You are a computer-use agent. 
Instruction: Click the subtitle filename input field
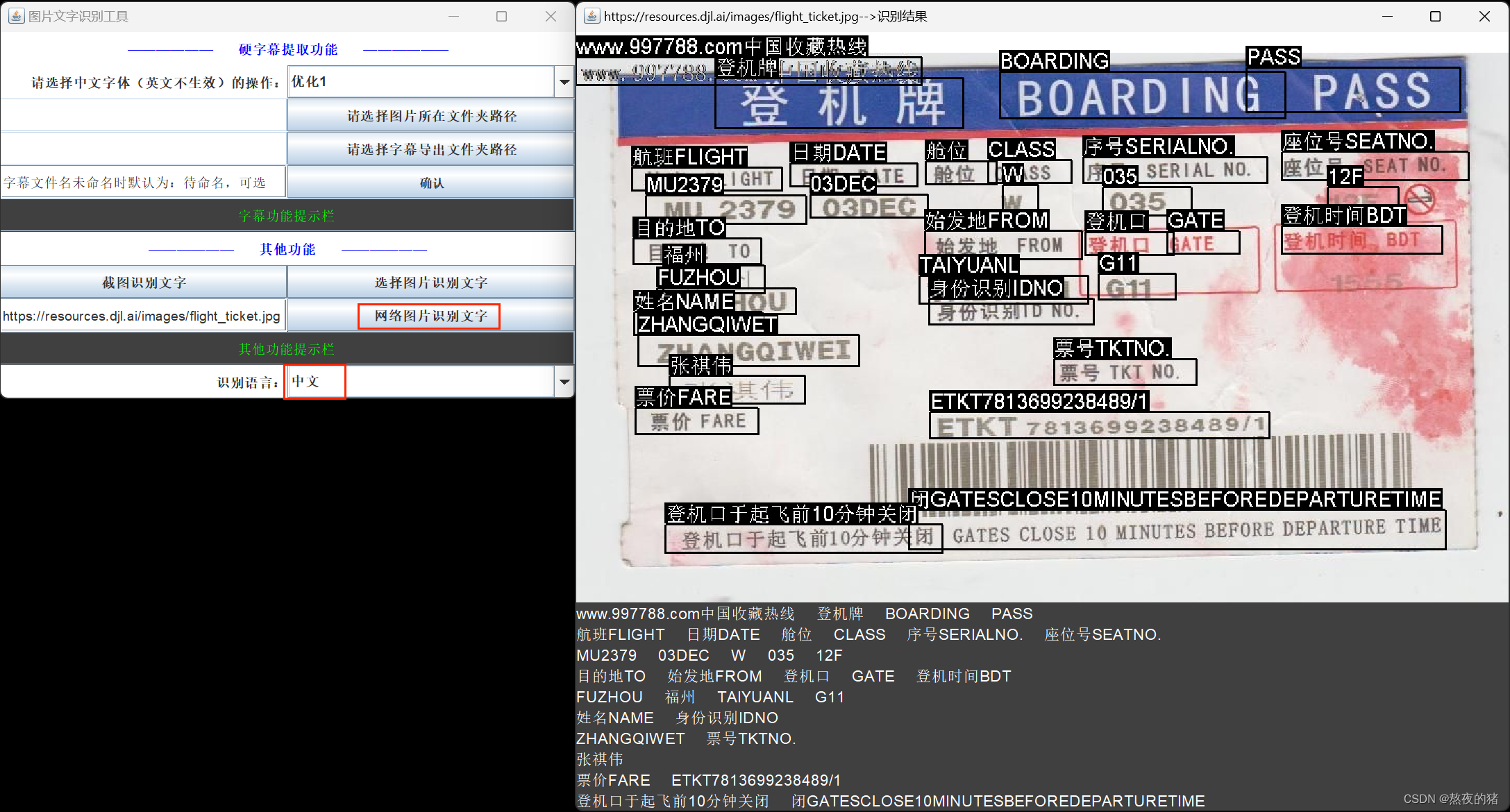click(x=142, y=183)
